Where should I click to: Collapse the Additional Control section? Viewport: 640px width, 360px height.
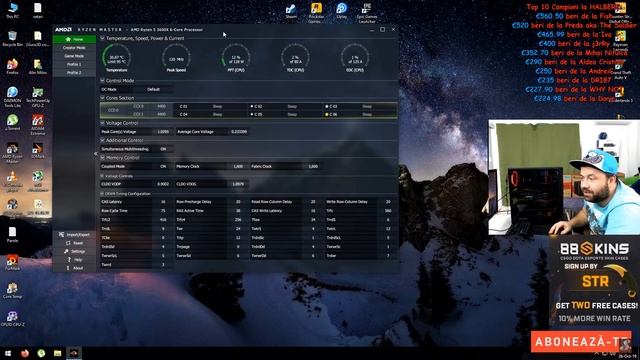[102, 140]
